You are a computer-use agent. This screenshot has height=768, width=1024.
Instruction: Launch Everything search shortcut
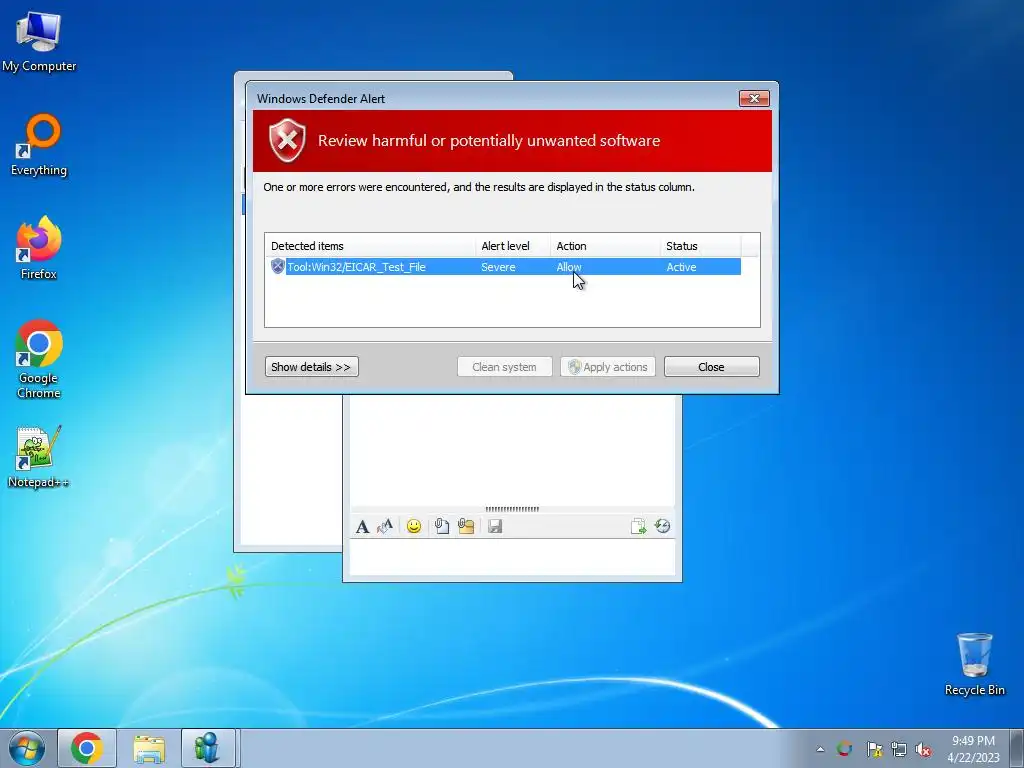(39, 145)
